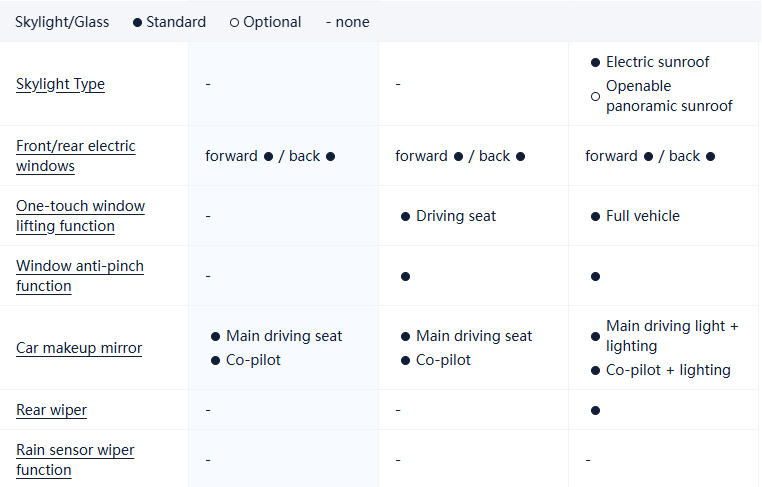Image resolution: width=762 pixels, height=487 pixels.
Task: Click the Skylight Type link
Action: pyautogui.click(x=60, y=84)
